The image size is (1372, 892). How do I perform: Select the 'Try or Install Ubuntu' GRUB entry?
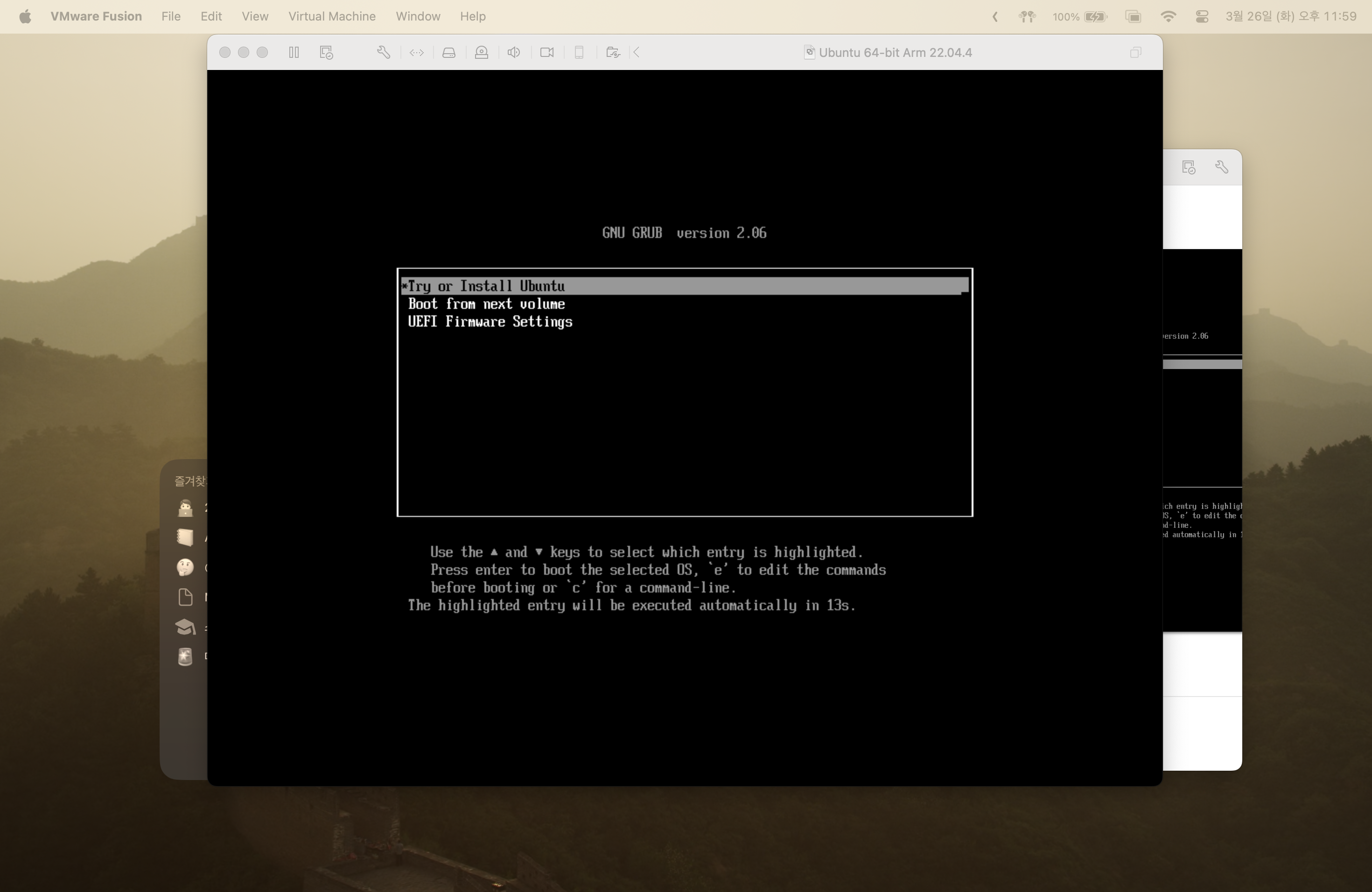click(685, 286)
